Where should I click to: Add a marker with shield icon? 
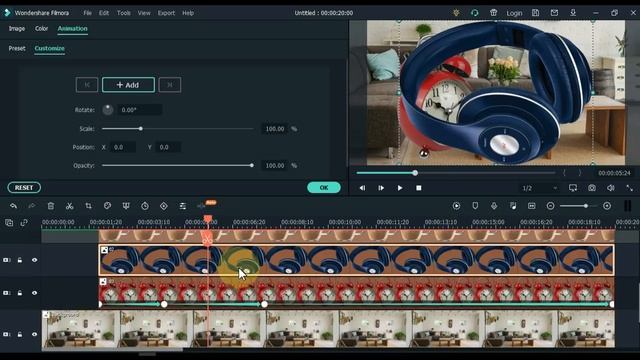point(475,206)
